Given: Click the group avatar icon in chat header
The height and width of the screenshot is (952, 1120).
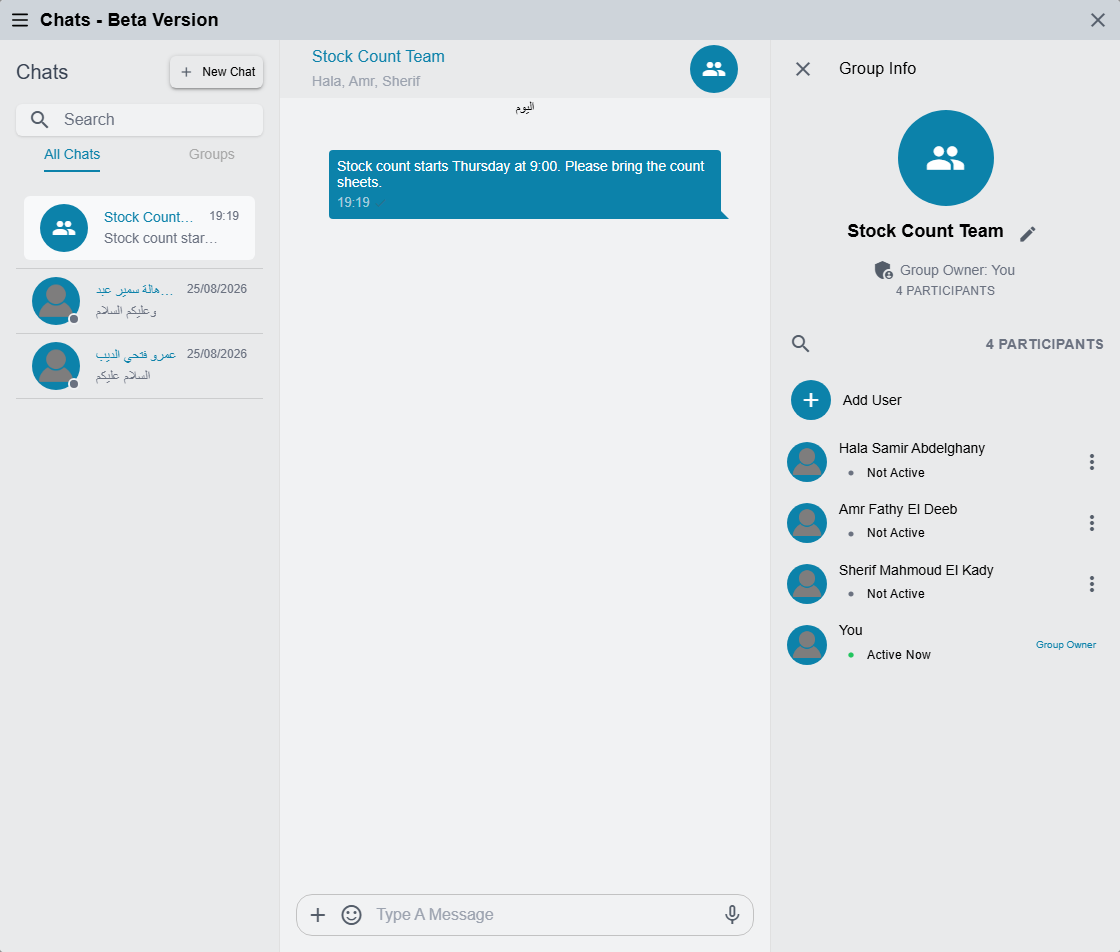Looking at the screenshot, I should pos(714,69).
